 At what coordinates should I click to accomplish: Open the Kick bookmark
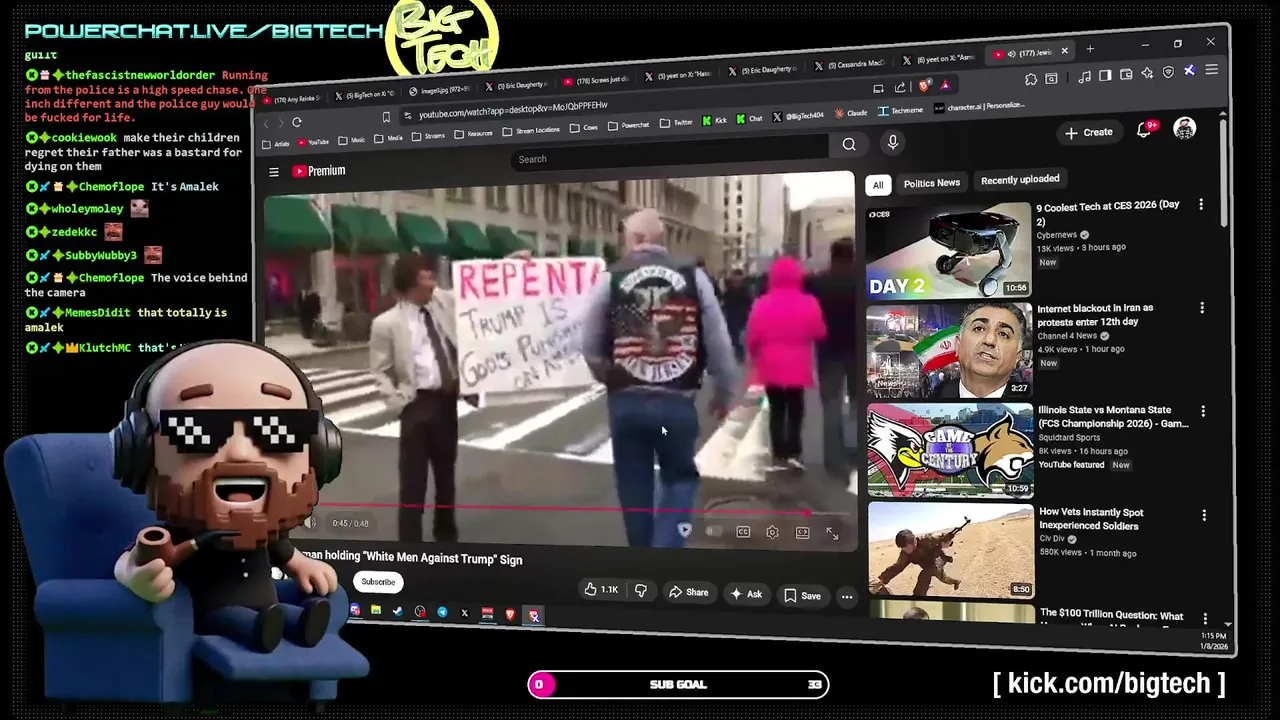point(714,120)
